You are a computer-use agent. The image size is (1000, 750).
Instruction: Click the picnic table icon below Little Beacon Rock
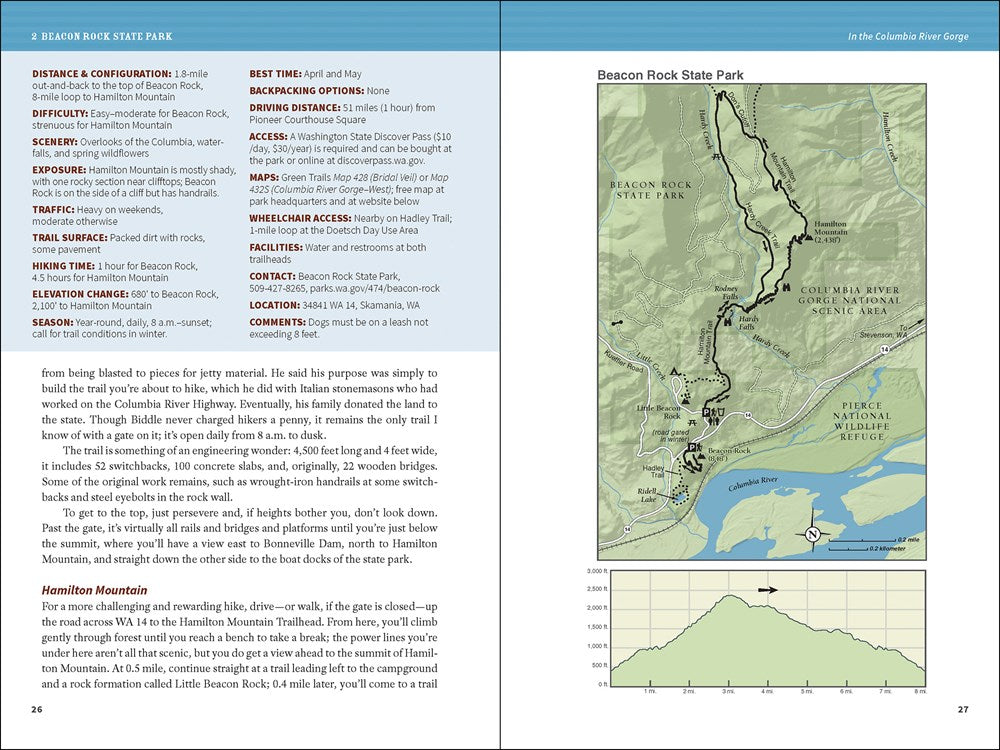coord(693,422)
